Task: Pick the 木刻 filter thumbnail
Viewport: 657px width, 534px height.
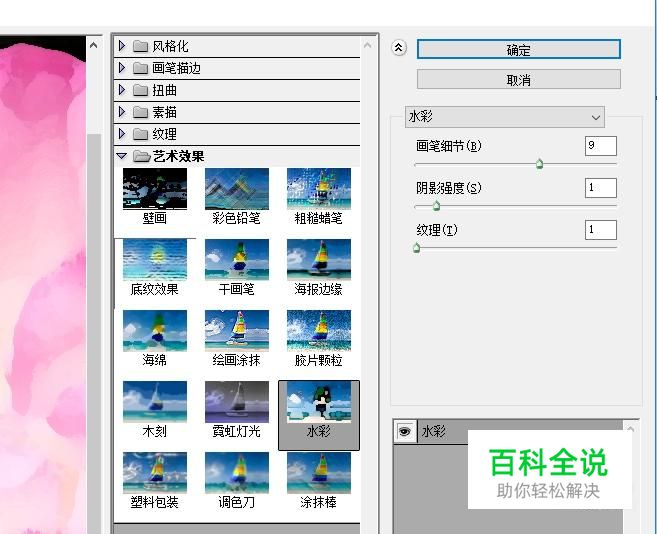Action: [155, 402]
